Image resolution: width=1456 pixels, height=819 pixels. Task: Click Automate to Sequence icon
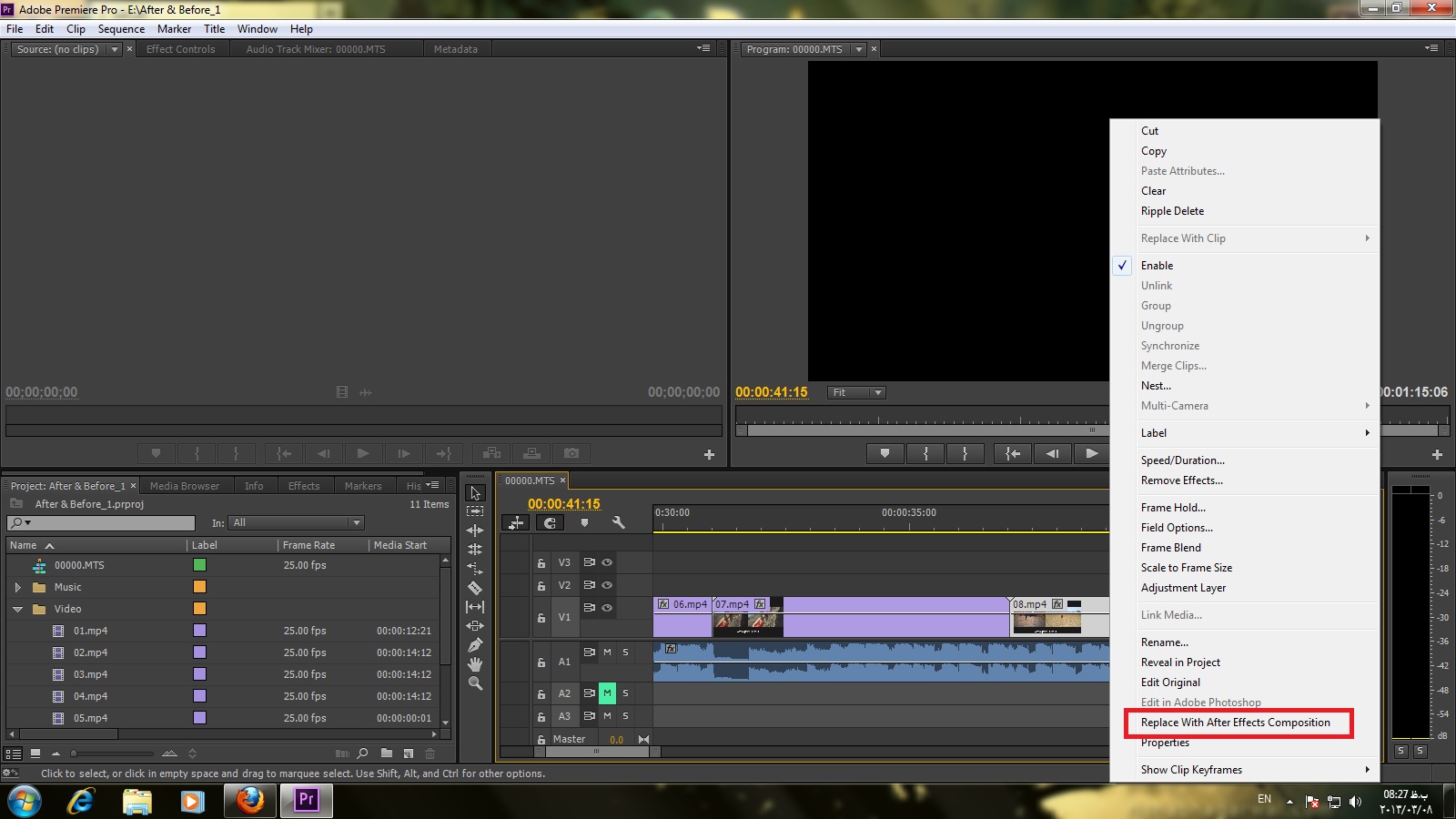[342, 753]
